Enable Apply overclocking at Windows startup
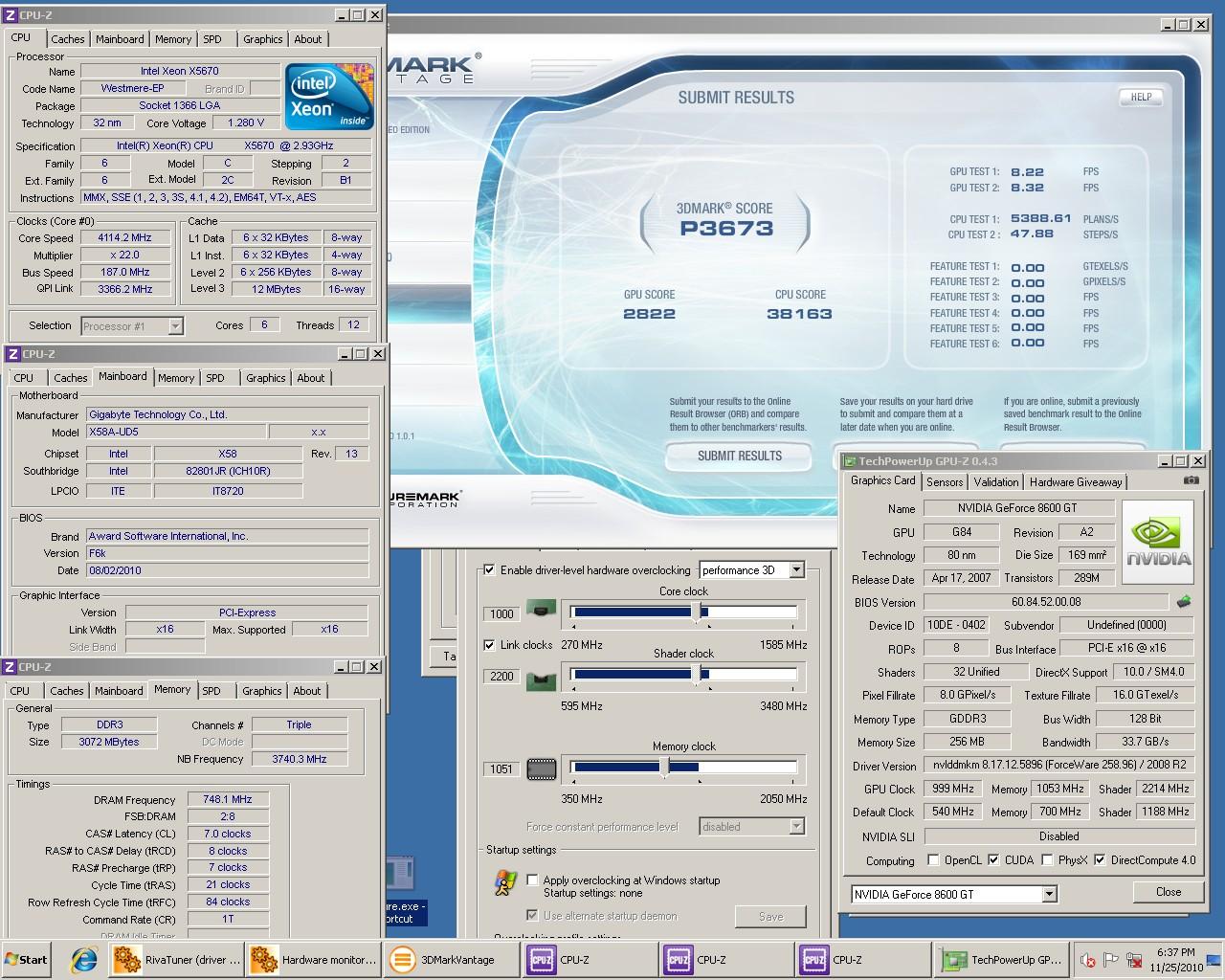This screenshot has height=980, width=1225. [x=532, y=880]
